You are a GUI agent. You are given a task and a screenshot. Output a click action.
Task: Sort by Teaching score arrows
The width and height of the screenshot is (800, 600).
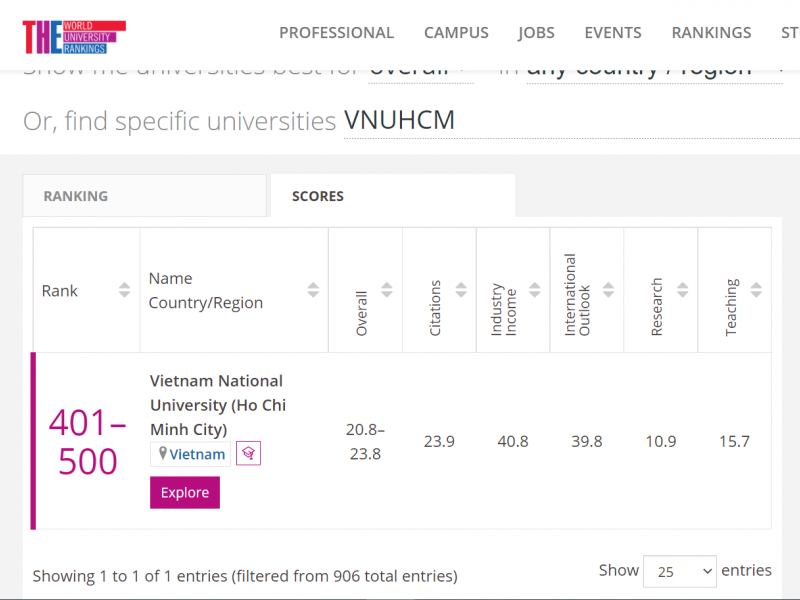click(756, 290)
